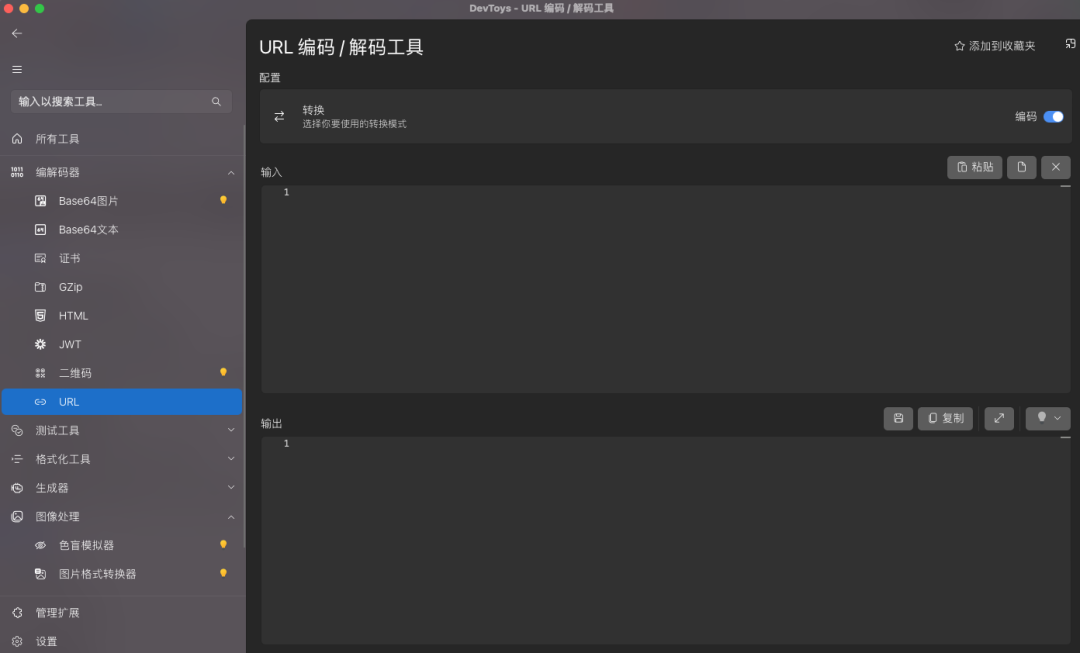Click the compact overlay window icon
Viewport: 1080px width, 653px height.
(x=1070, y=43)
